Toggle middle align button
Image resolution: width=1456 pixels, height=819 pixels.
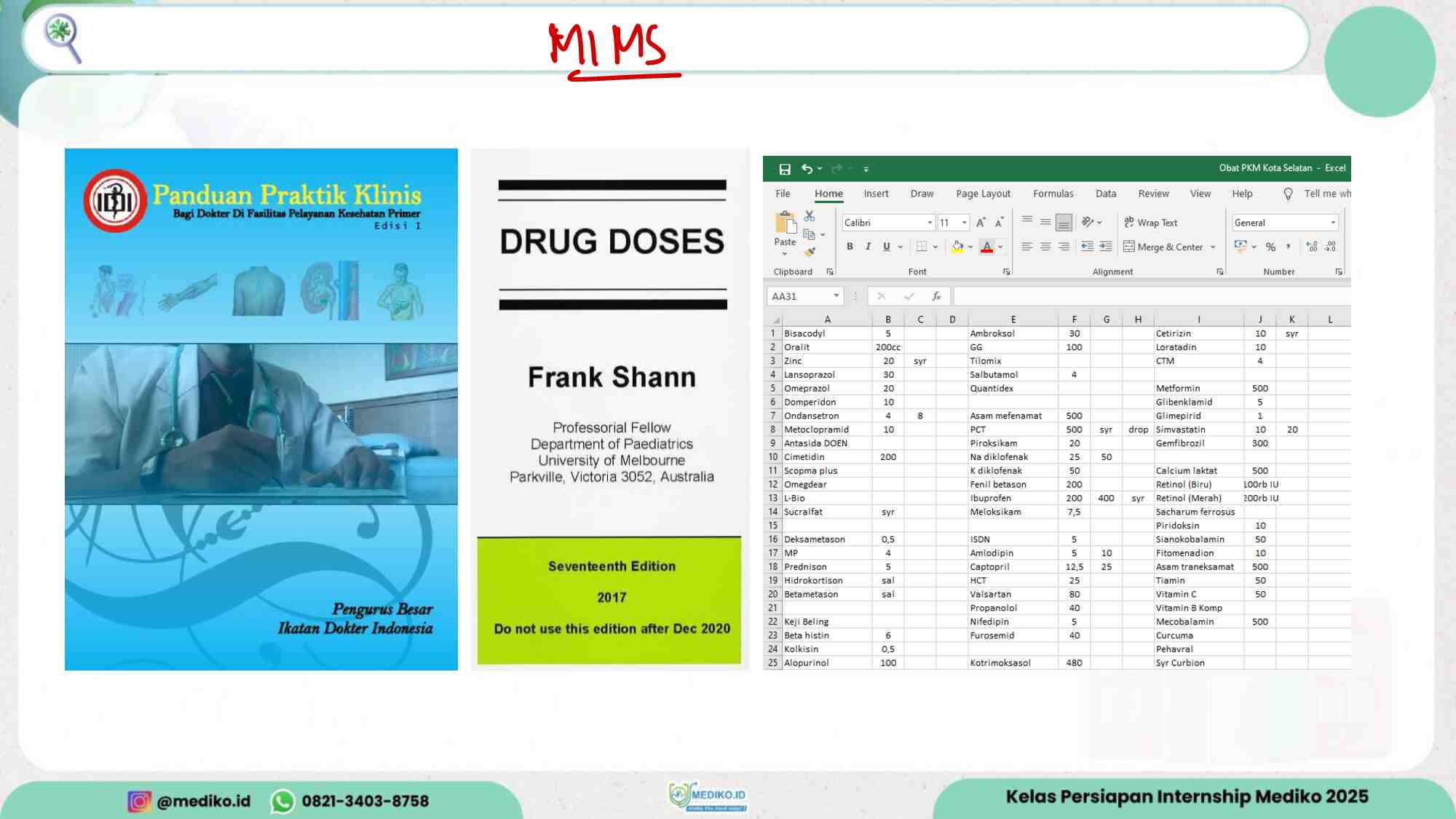1045,221
